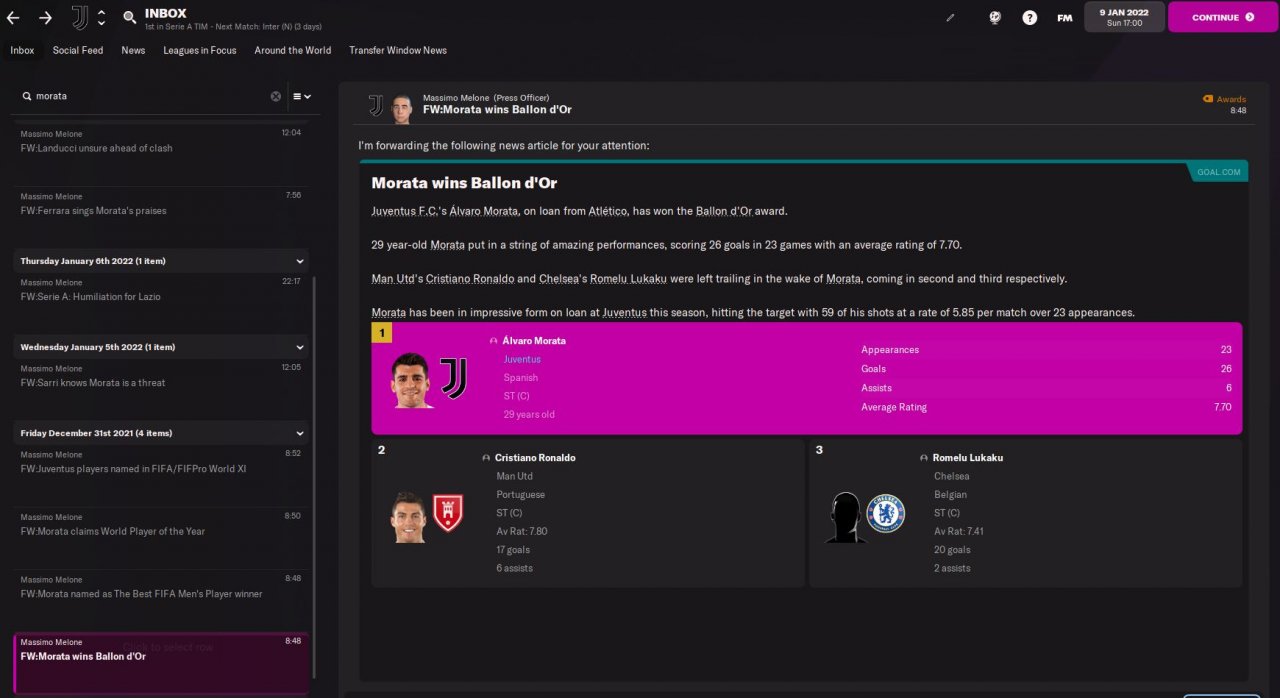The image size is (1280, 698).
Task: Click the info icon beside Romelu Lukaku
Action: click(924, 458)
